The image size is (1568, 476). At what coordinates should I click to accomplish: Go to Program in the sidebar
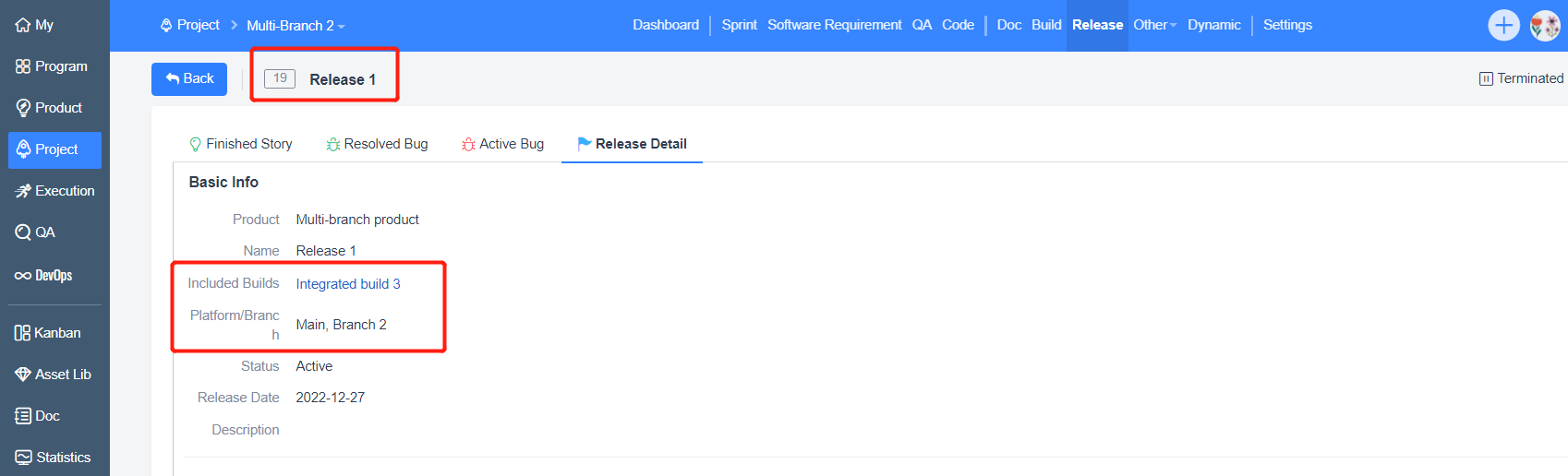point(52,66)
